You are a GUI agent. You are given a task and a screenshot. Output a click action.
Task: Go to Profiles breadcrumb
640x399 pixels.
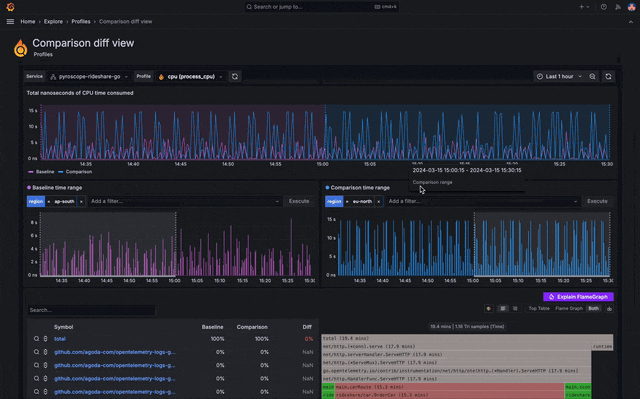[x=81, y=22]
